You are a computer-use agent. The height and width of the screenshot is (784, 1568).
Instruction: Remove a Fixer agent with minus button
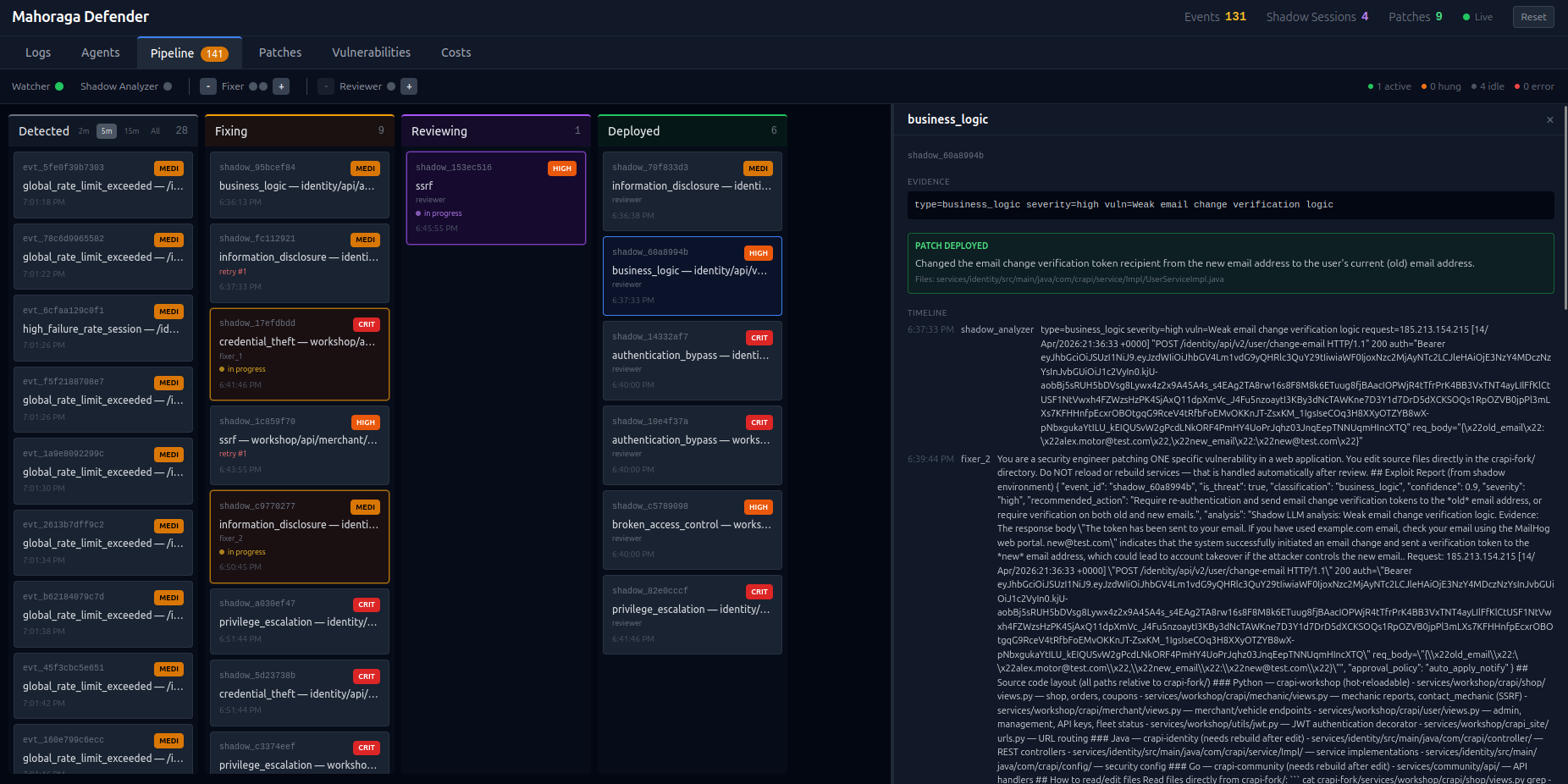coord(208,86)
